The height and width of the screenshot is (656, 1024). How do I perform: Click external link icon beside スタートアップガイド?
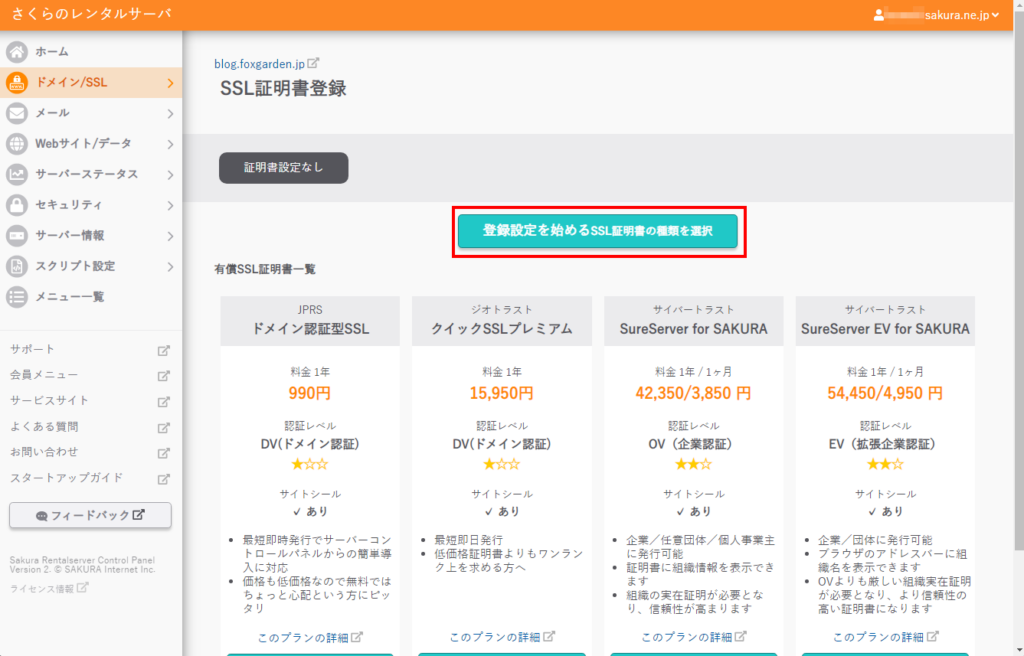(x=163, y=478)
